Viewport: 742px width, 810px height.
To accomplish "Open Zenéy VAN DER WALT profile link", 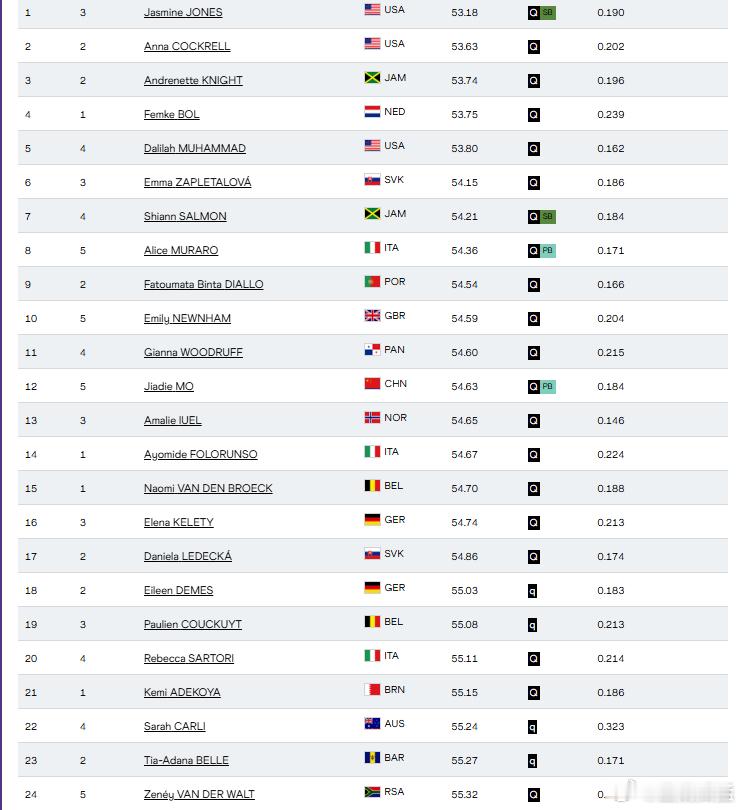I will coord(199,794).
